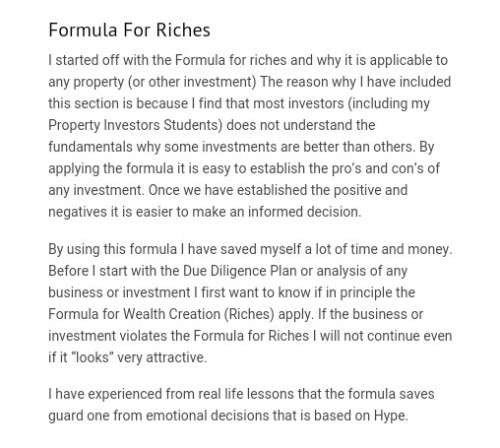
Task: Click the phrase '(or other investment)'
Action: 192,82
